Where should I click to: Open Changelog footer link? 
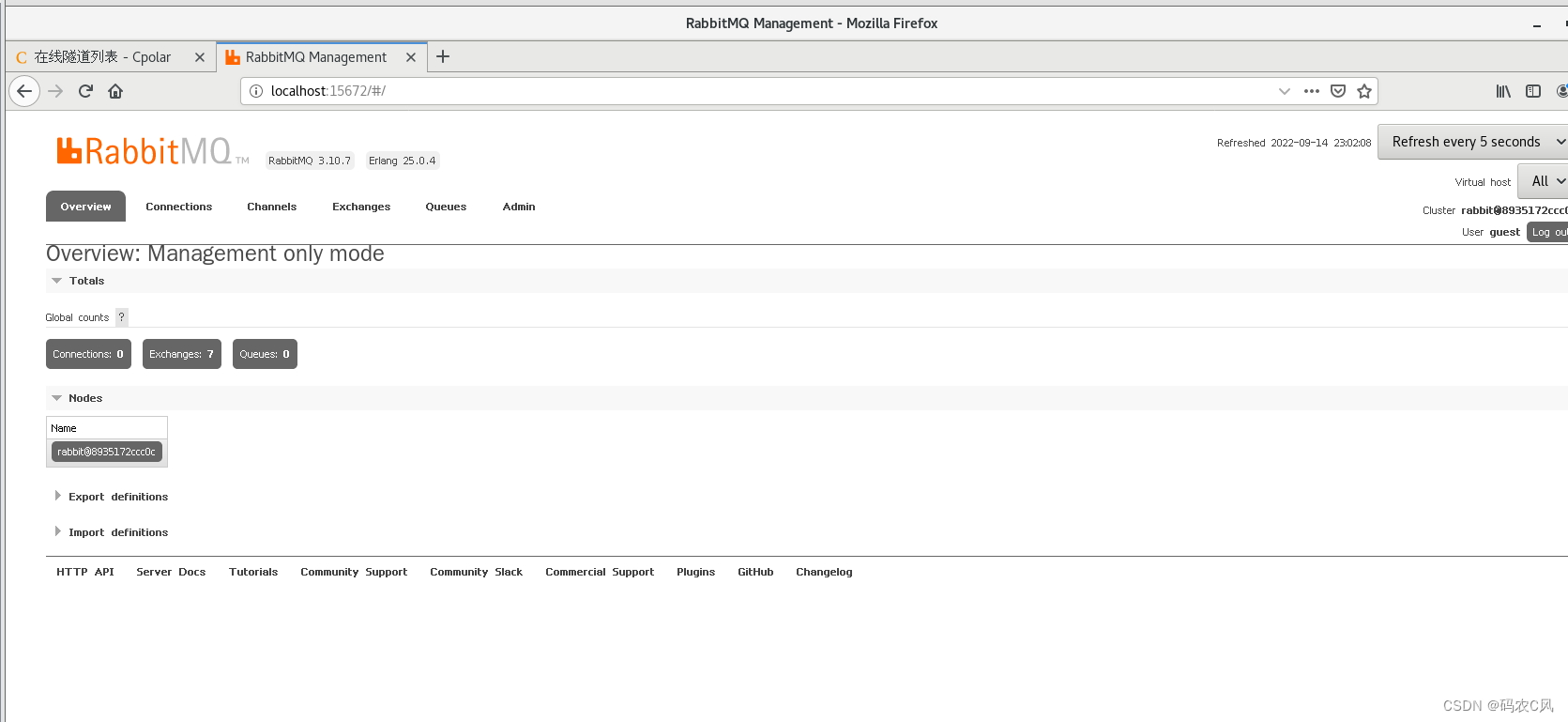[x=824, y=572]
